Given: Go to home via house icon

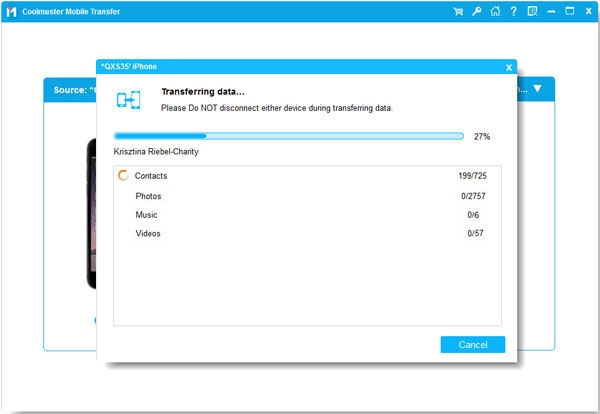Looking at the screenshot, I should (495, 11).
